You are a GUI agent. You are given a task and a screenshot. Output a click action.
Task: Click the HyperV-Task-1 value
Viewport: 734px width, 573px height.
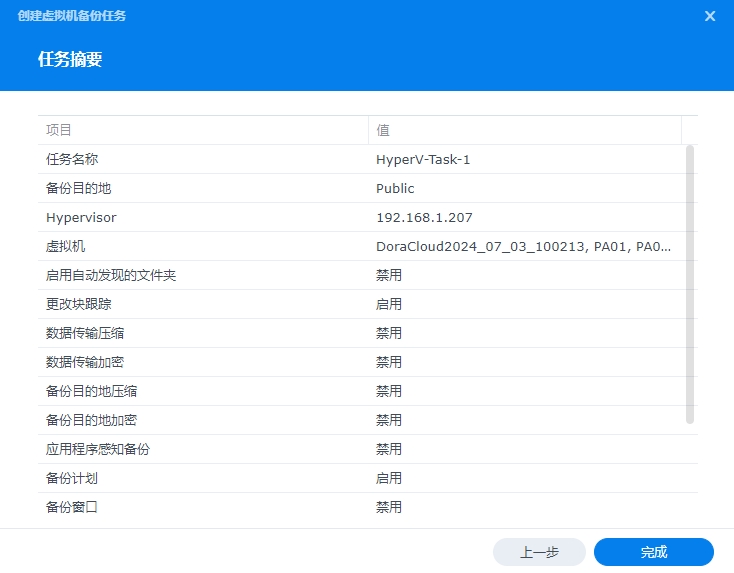pos(423,160)
